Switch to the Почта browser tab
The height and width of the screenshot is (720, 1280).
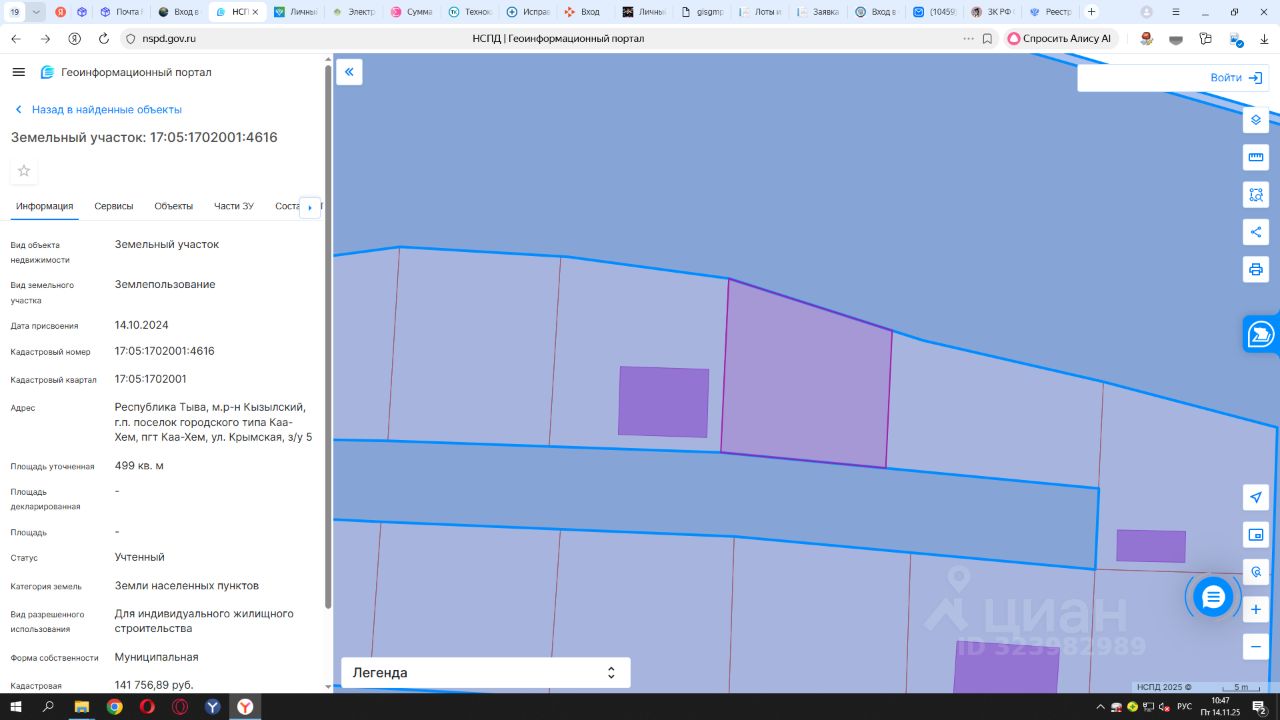(121, 12)
